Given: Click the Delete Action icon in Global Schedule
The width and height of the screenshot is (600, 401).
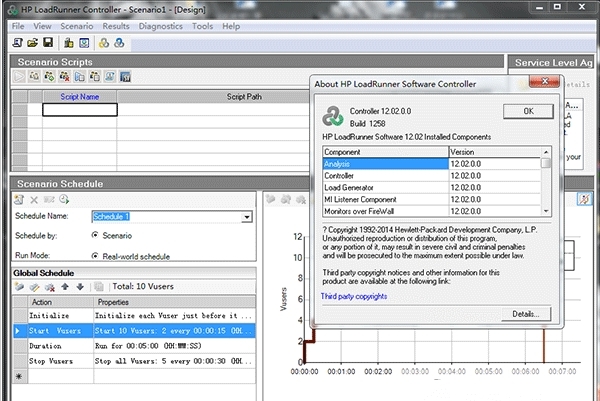Looking at the screenshot, I should 49,287.
